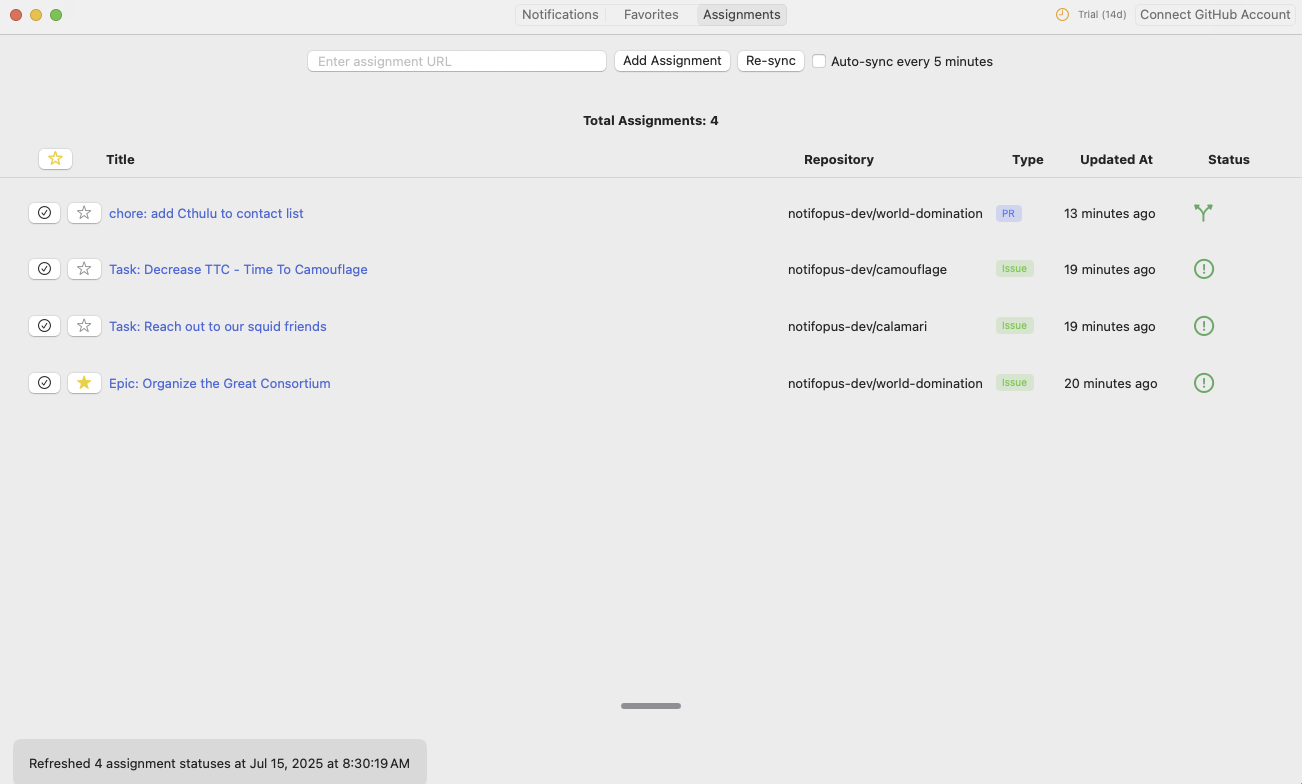Click the Repository column header
Screen dimensions: 1302x784
pyautogui.click(x=839, y=159)
